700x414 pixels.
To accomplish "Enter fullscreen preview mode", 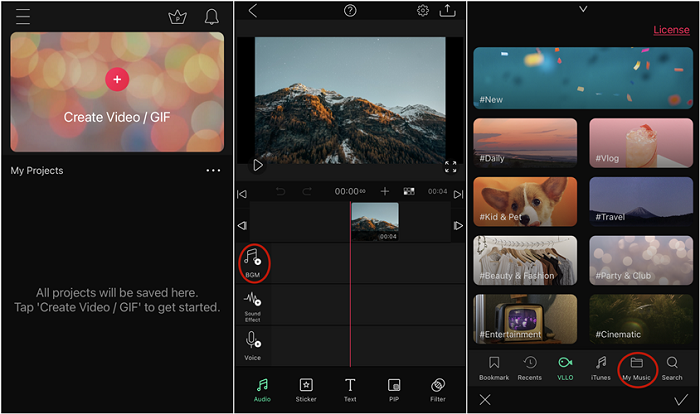I will pyautogui.click(x=450, y=166).
